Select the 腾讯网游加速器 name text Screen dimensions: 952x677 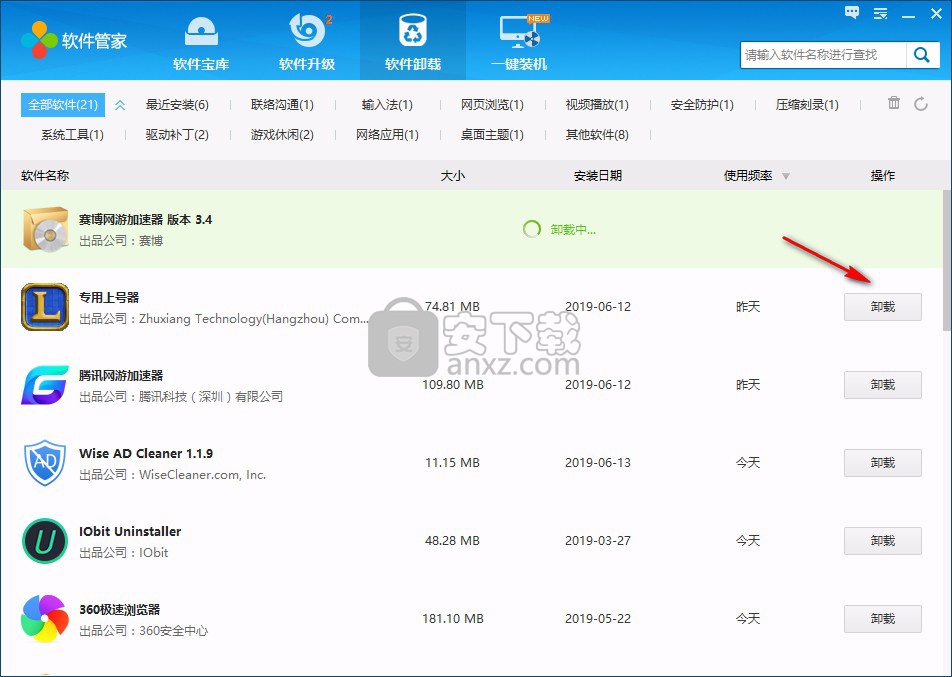[121, 375]
